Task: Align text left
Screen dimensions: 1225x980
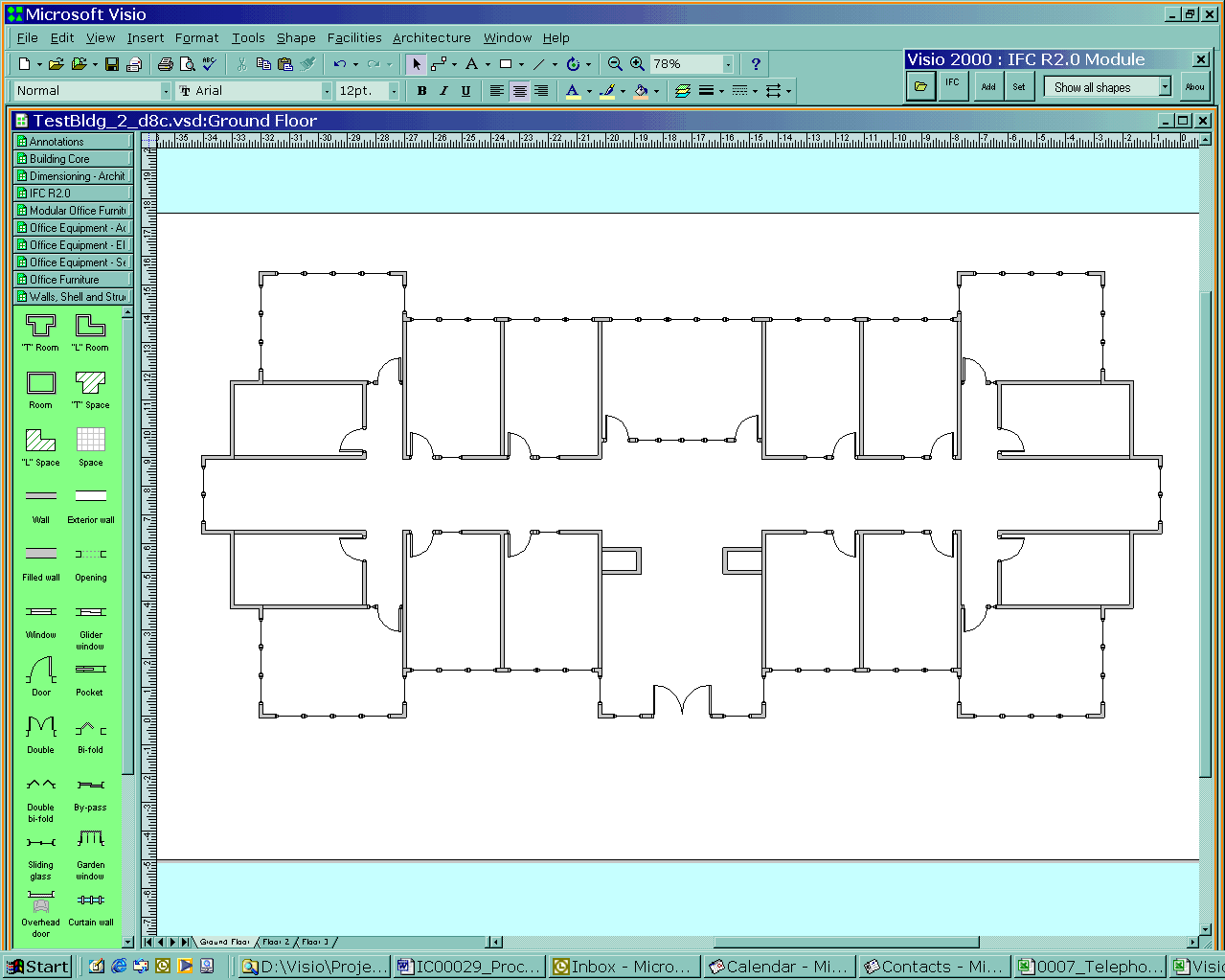Action: pyautogui.click(x=497, y=91)
